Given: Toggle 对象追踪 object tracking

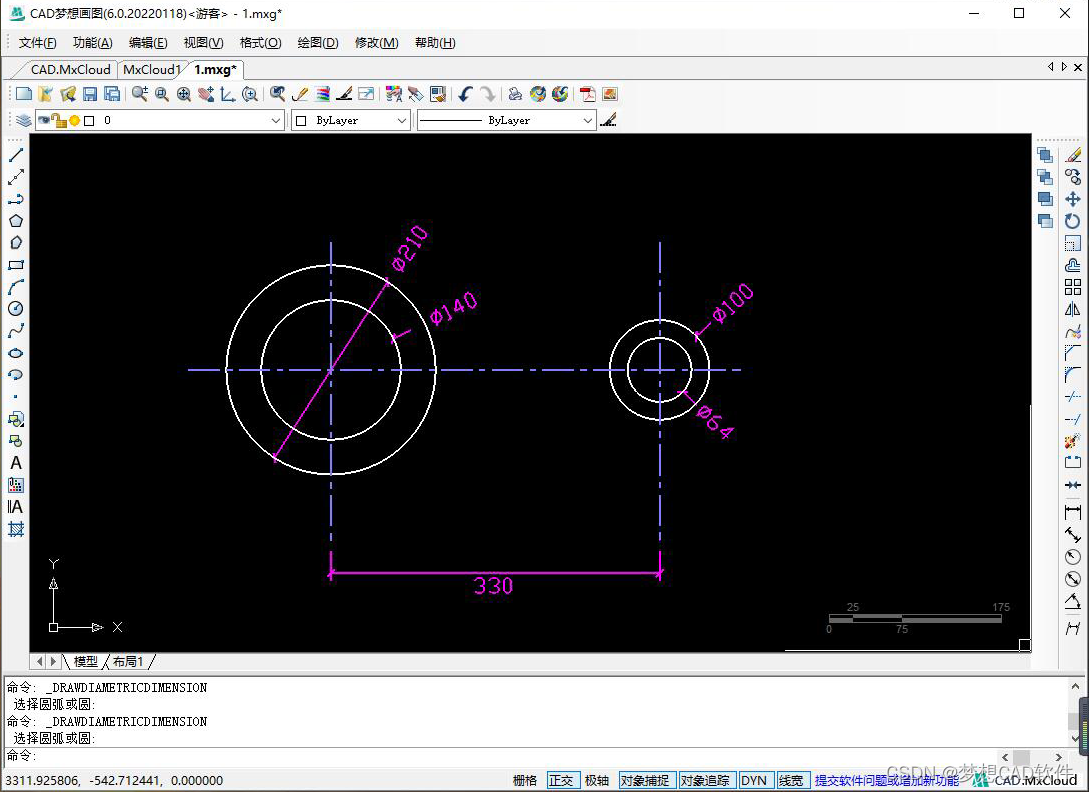Looking at the screenshot, I should (705, 780).
